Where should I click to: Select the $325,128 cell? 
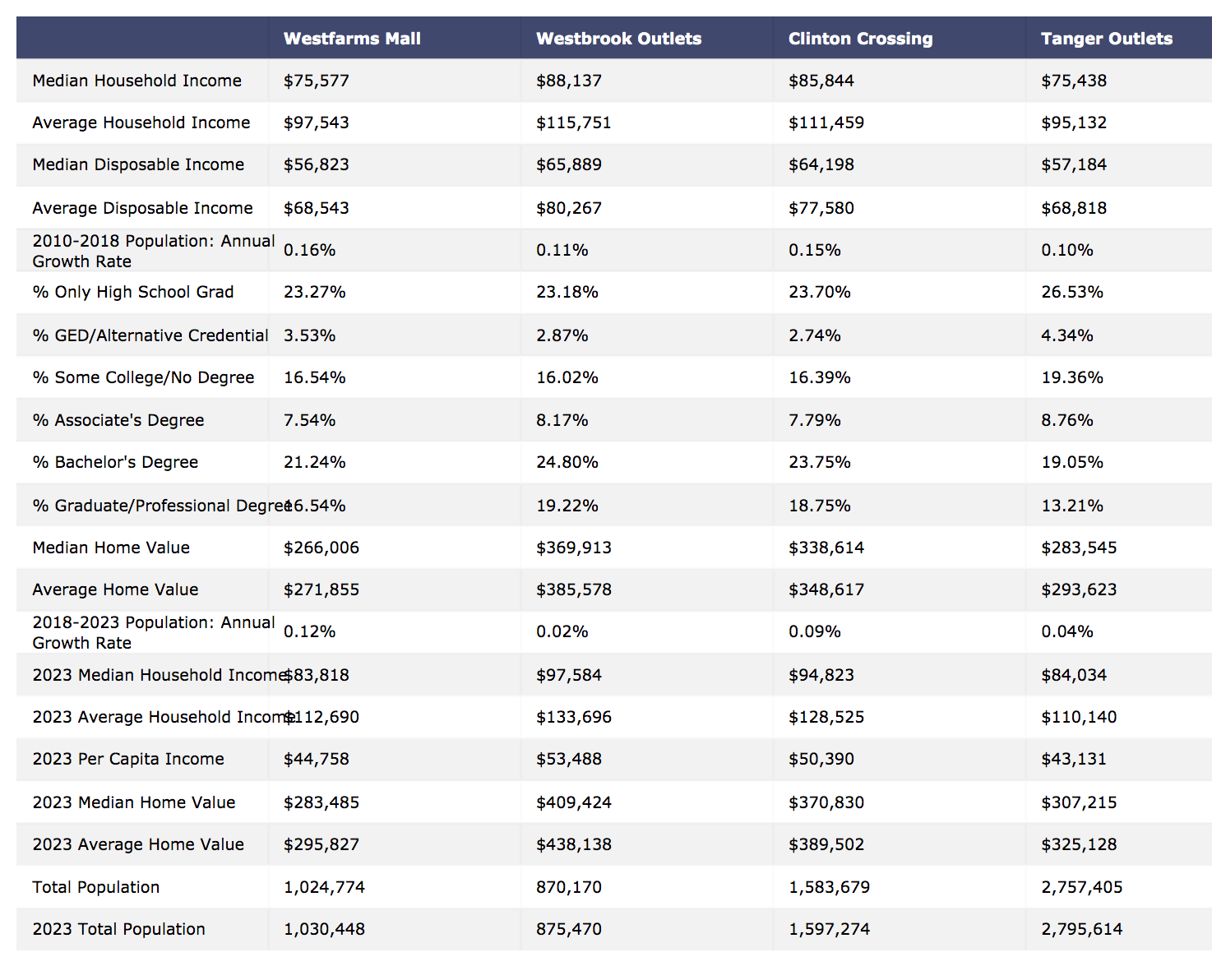(1079, 844)
